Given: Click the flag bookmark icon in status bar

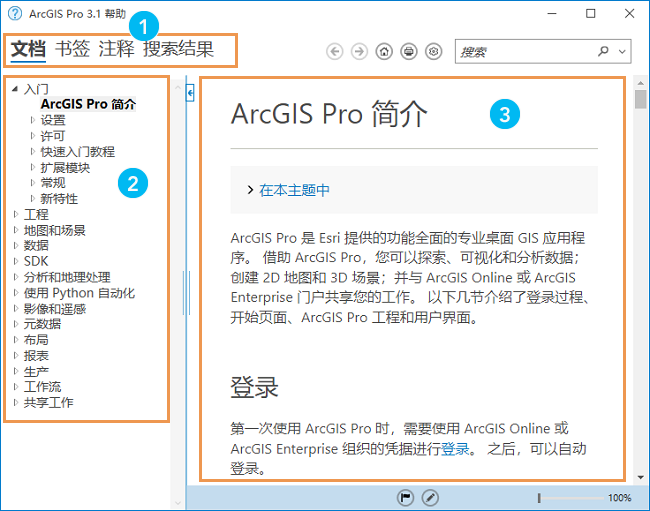Looking at the screenshot, I should (406, 497).
